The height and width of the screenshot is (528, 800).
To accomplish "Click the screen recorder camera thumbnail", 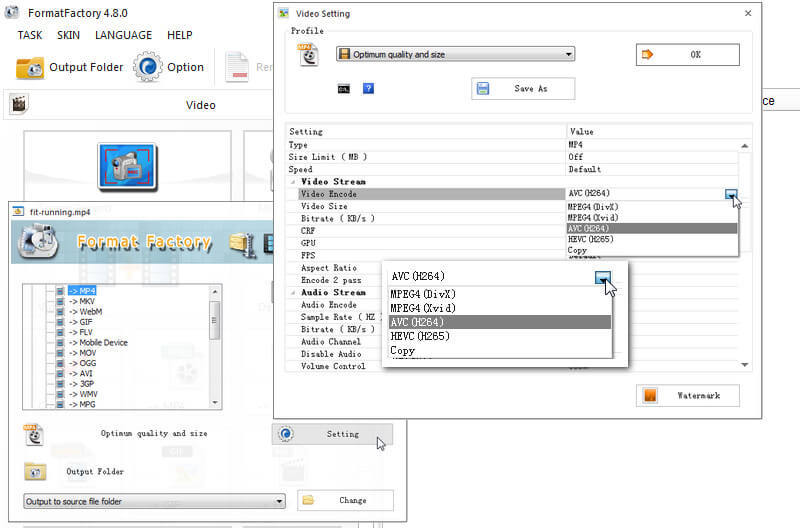I will point(128,167).
